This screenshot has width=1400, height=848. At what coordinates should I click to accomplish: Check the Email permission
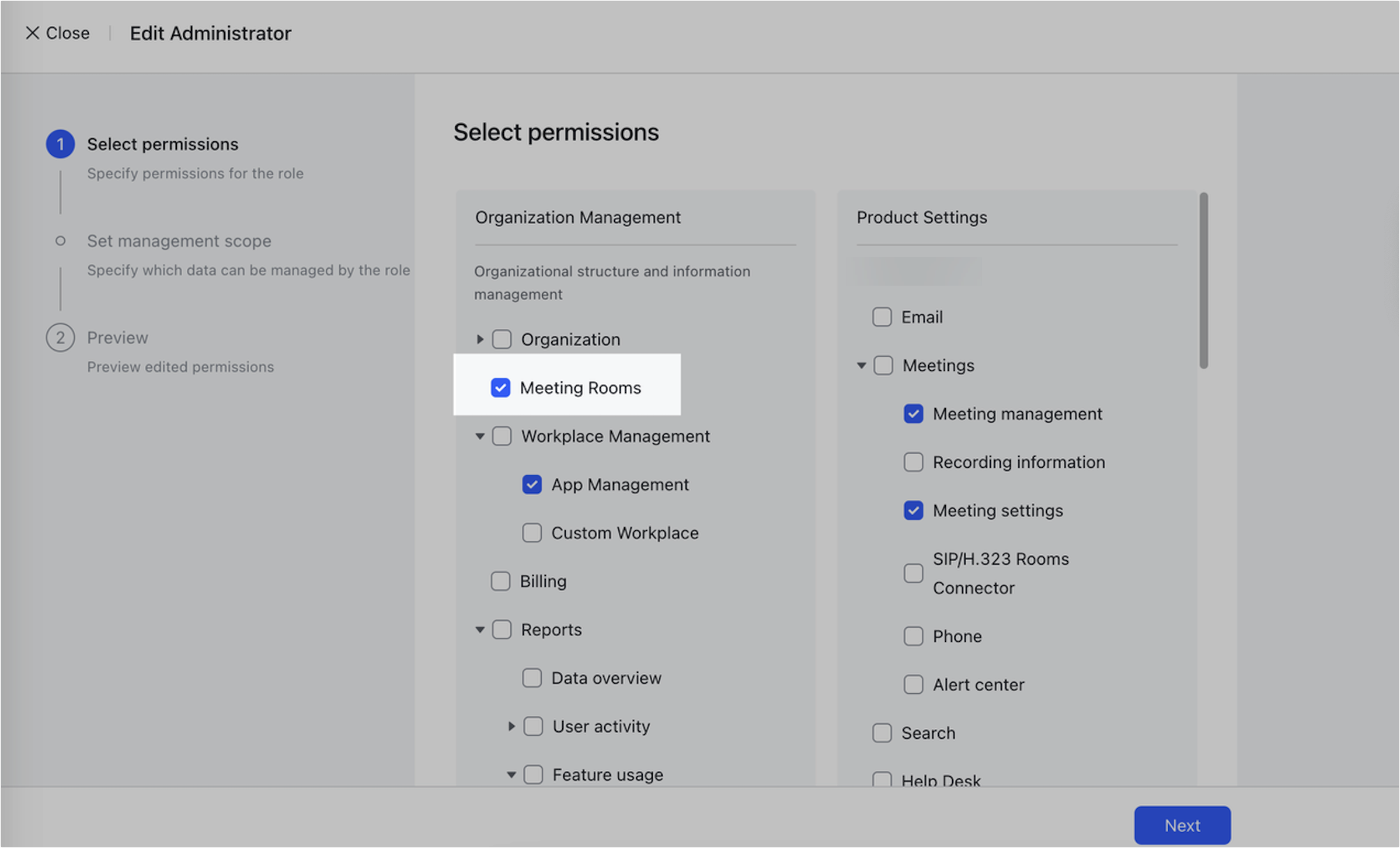pos(882,317)
